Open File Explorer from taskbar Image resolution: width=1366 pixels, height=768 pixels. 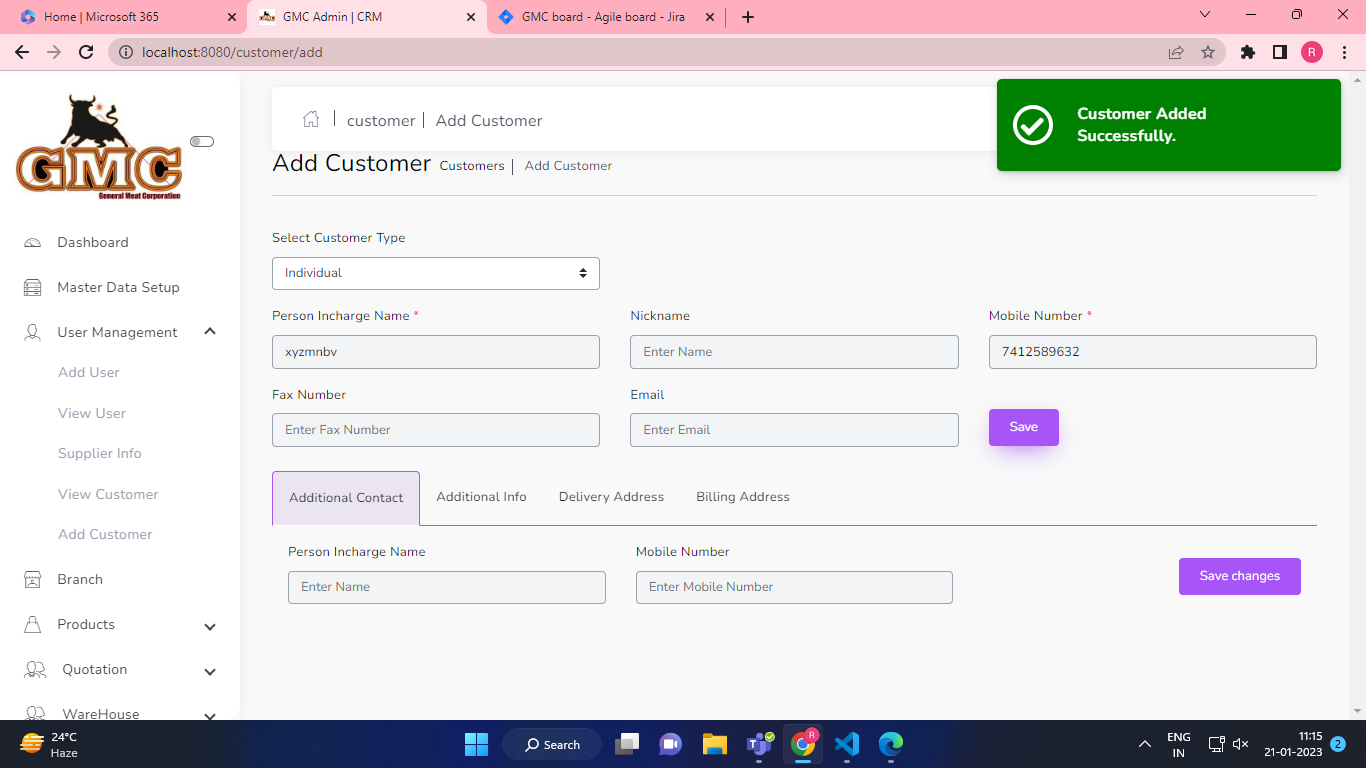(x=714, y=744)
